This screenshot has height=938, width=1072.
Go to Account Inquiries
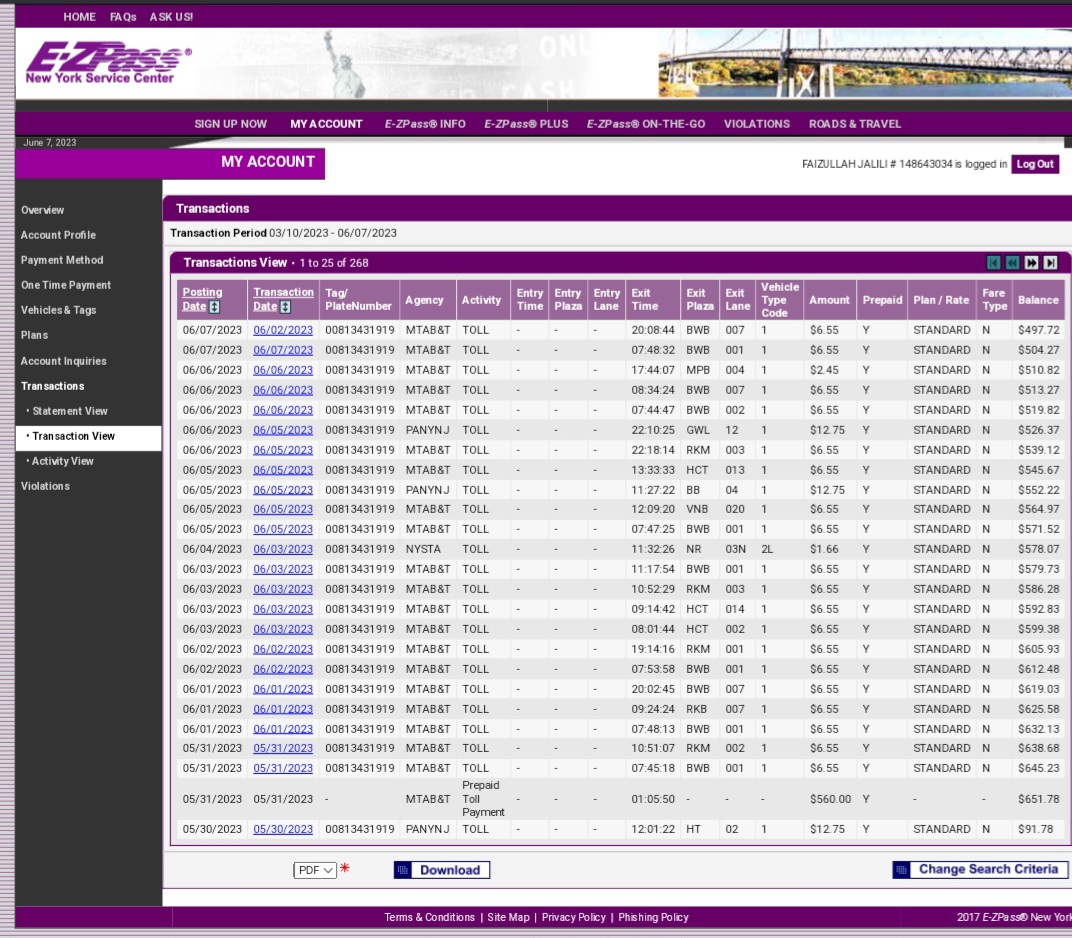click(x=64, y=361)
